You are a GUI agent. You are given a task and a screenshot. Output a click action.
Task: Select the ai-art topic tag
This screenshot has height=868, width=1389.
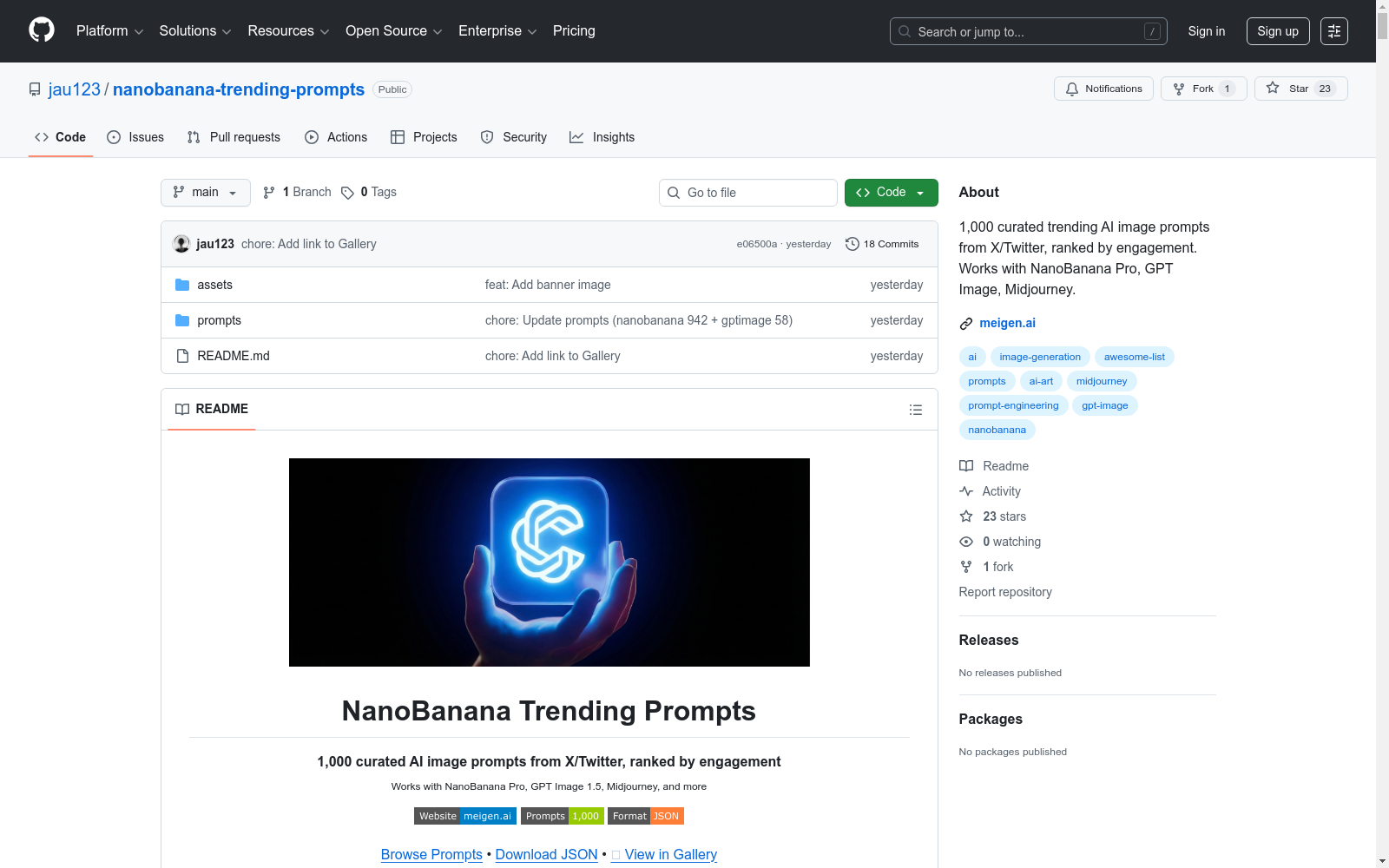(x=1041, y=381)
